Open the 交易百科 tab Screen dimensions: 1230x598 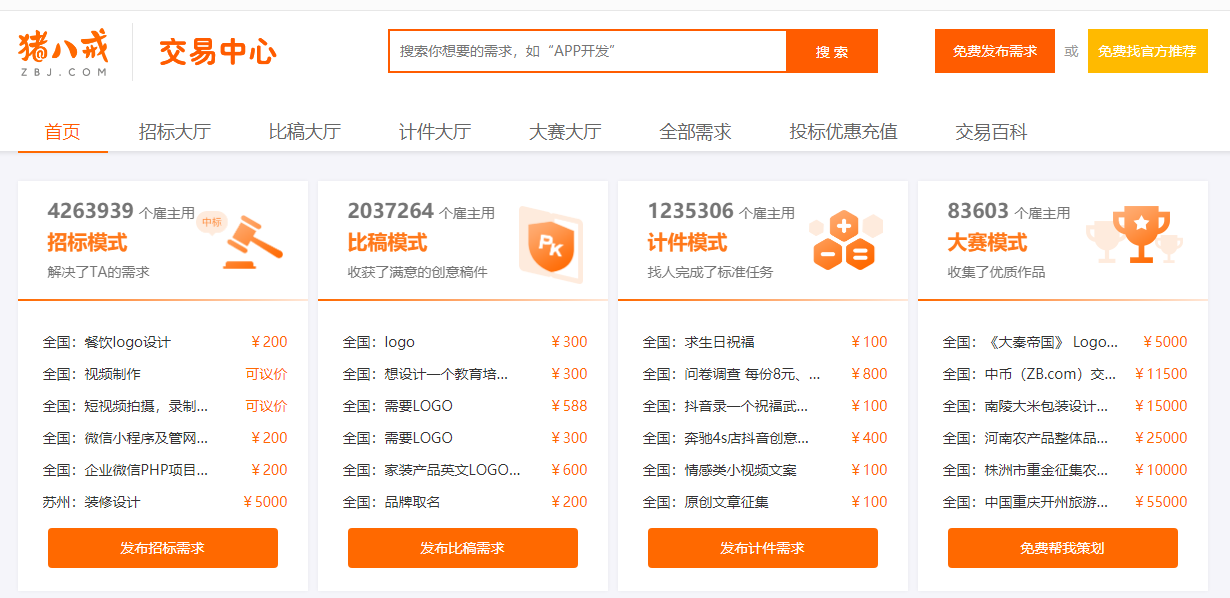click(991, 132)
